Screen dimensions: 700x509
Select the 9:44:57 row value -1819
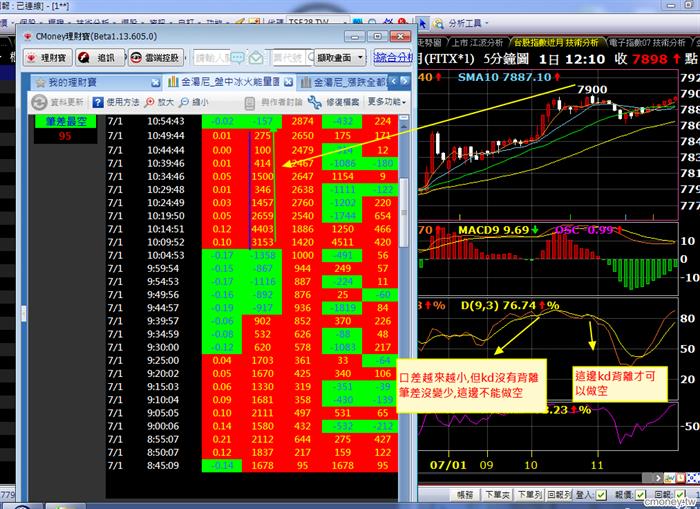[344, 308]
